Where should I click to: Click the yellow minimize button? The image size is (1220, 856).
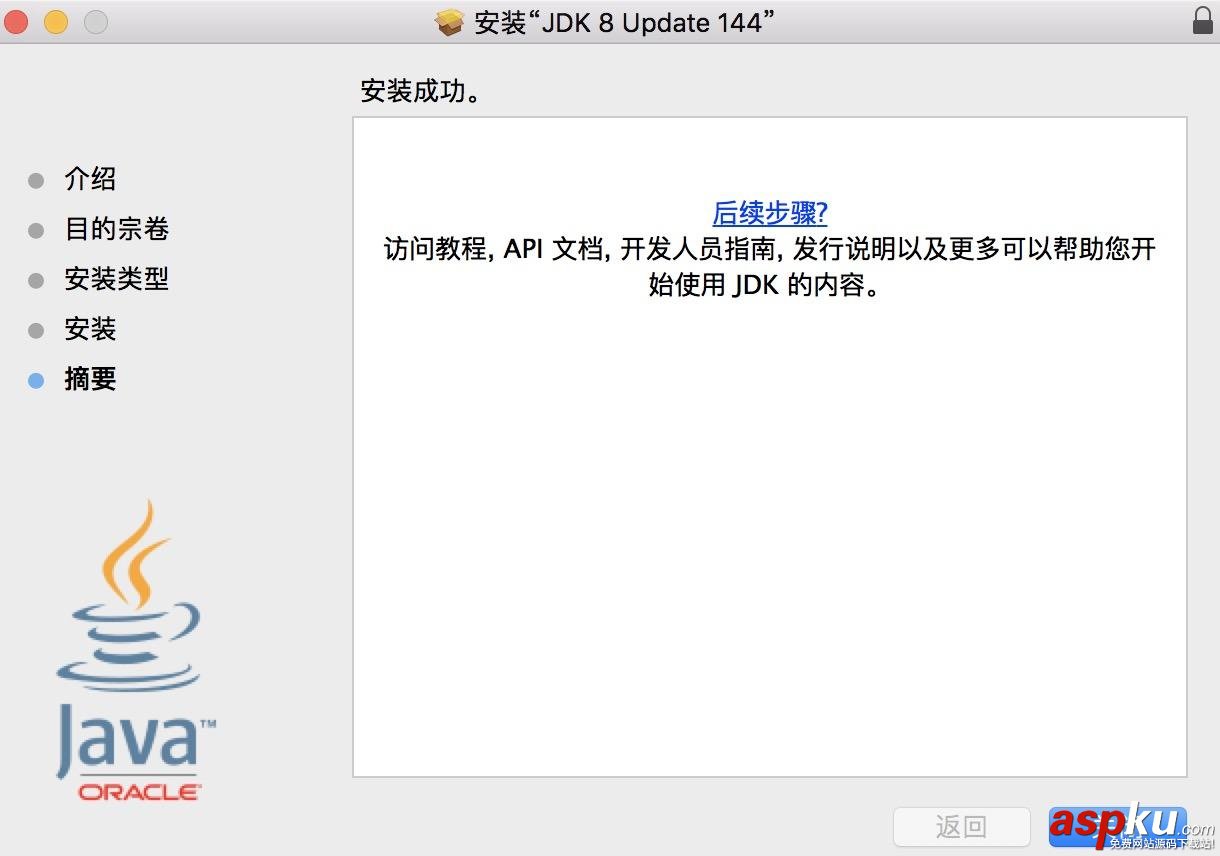[x=55, y=21]
